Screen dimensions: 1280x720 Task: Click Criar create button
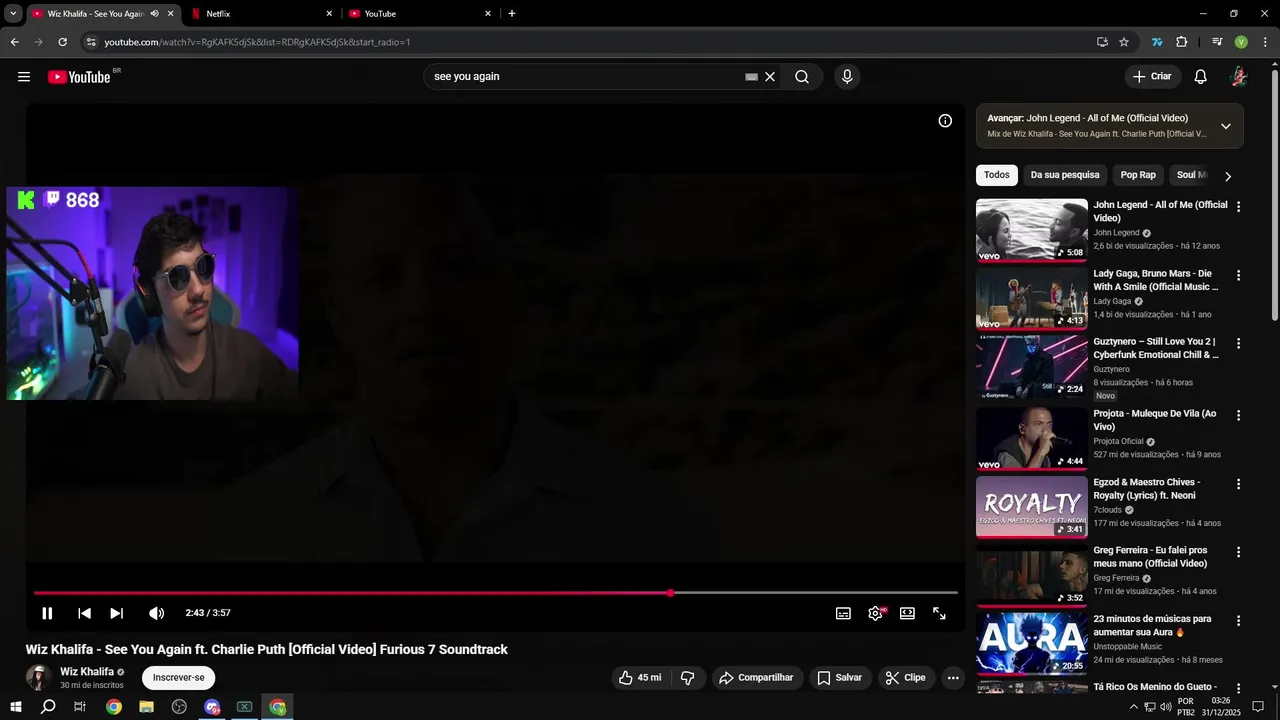coord(1151,77)
